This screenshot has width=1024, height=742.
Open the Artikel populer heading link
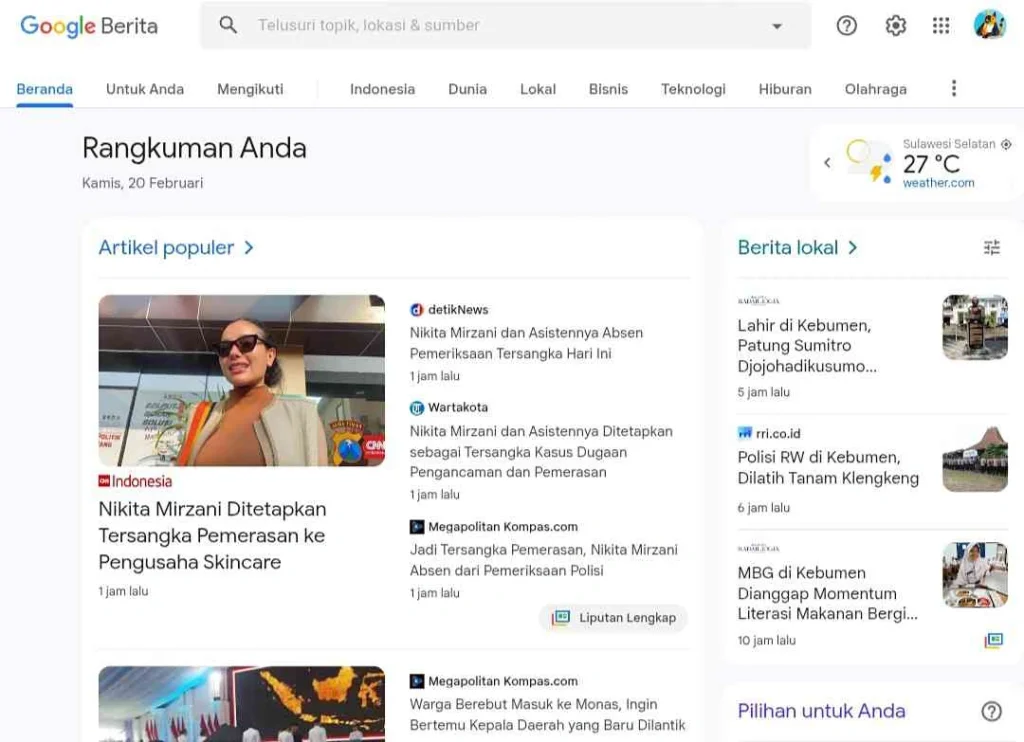coord(166,248)
